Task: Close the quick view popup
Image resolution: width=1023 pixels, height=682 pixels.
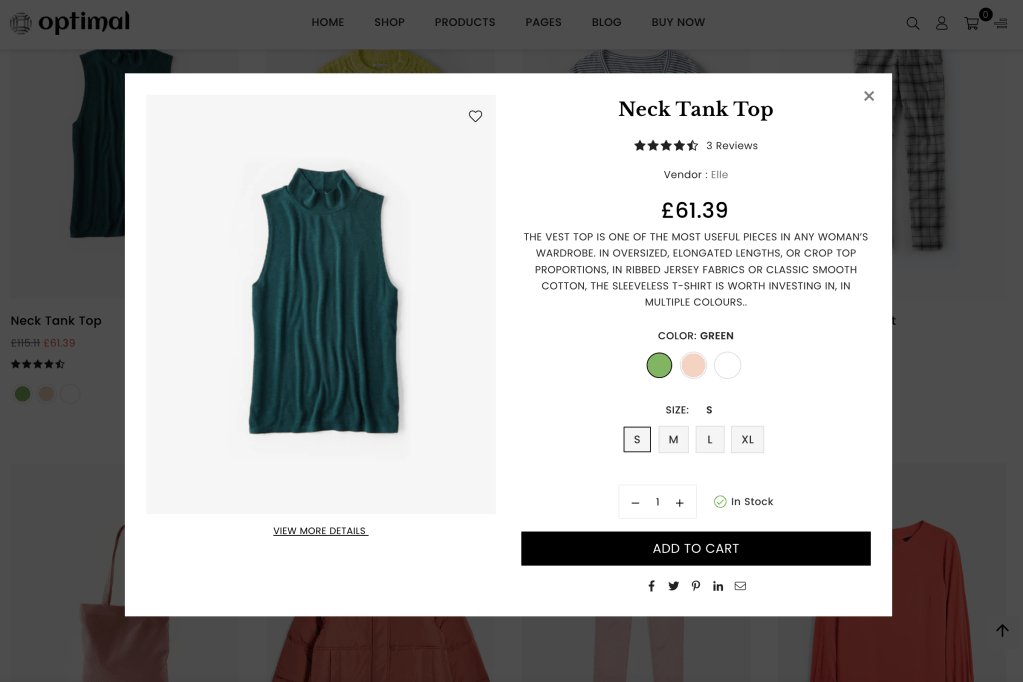Action: coord(868,96)
